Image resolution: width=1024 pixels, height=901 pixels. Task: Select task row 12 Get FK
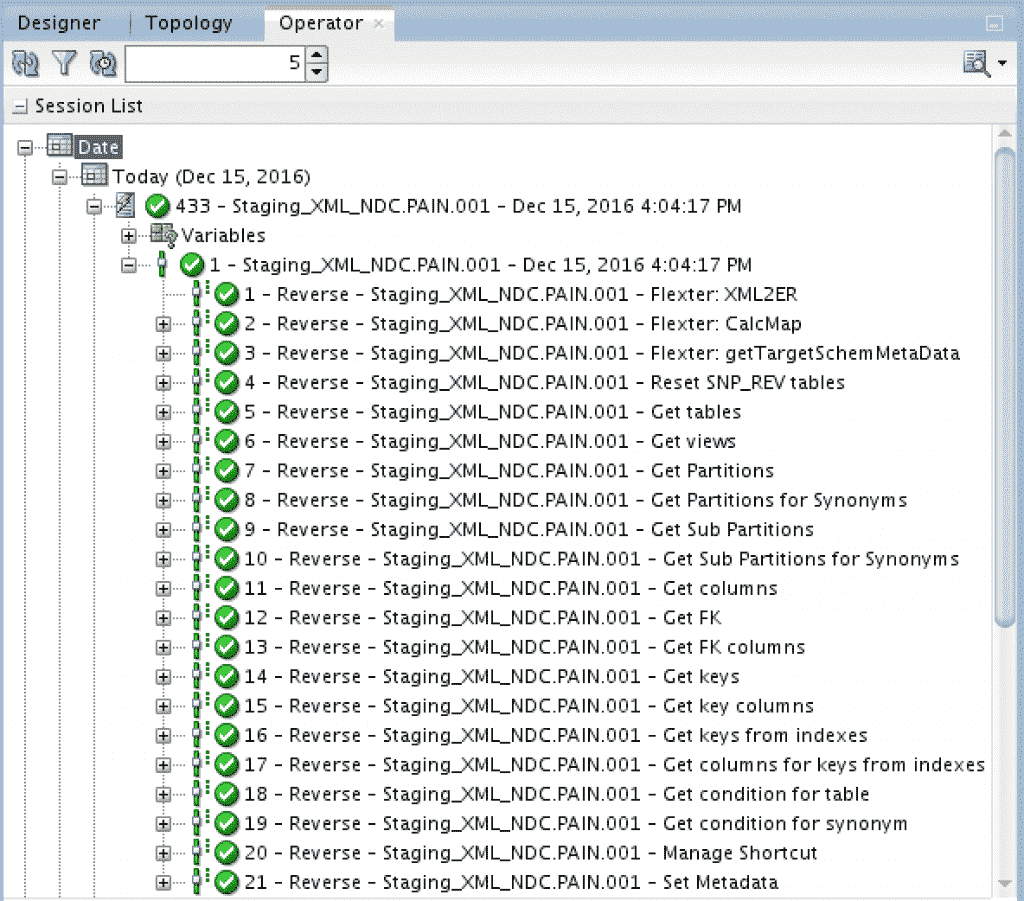pyautogui.click(x=483, y=618)
